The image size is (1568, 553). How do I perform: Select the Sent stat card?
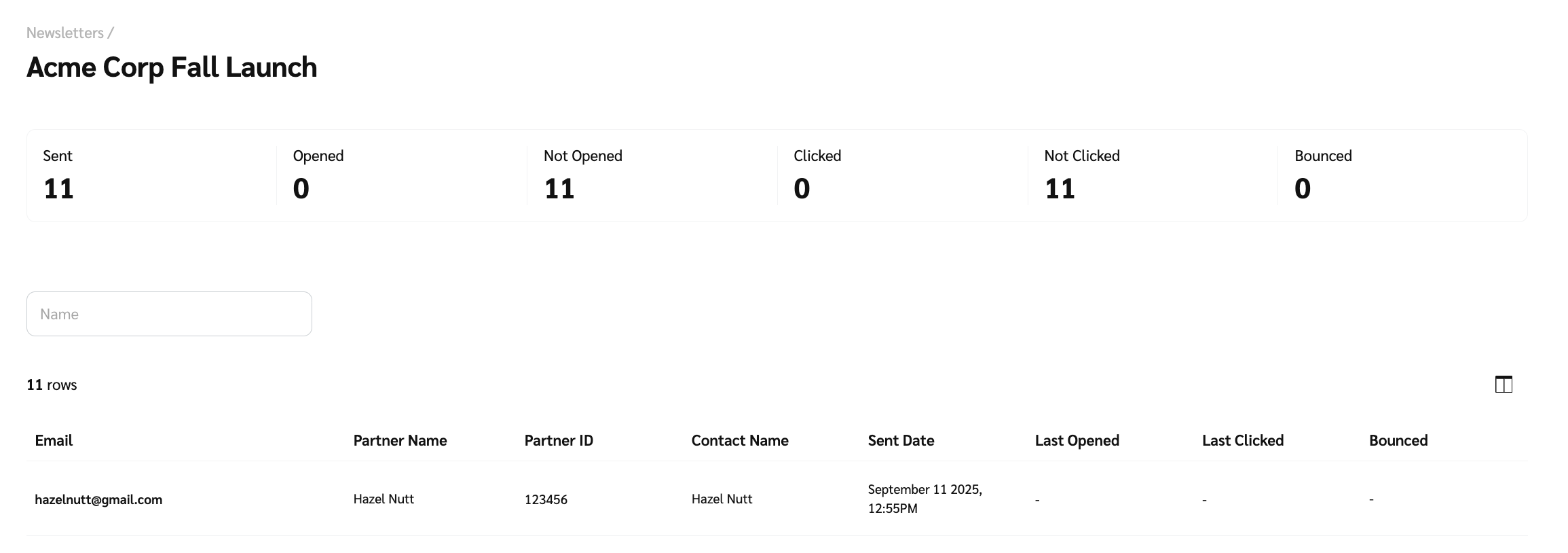pos(151,175)
